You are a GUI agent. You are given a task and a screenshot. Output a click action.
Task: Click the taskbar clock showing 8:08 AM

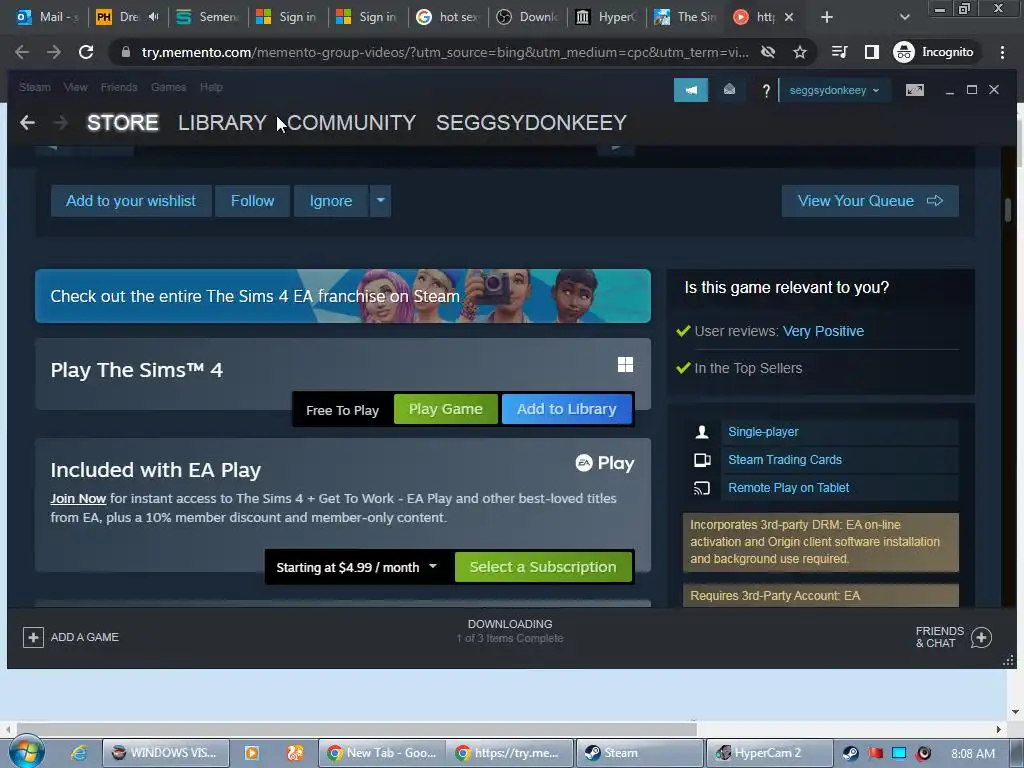[x=973, y=754]
